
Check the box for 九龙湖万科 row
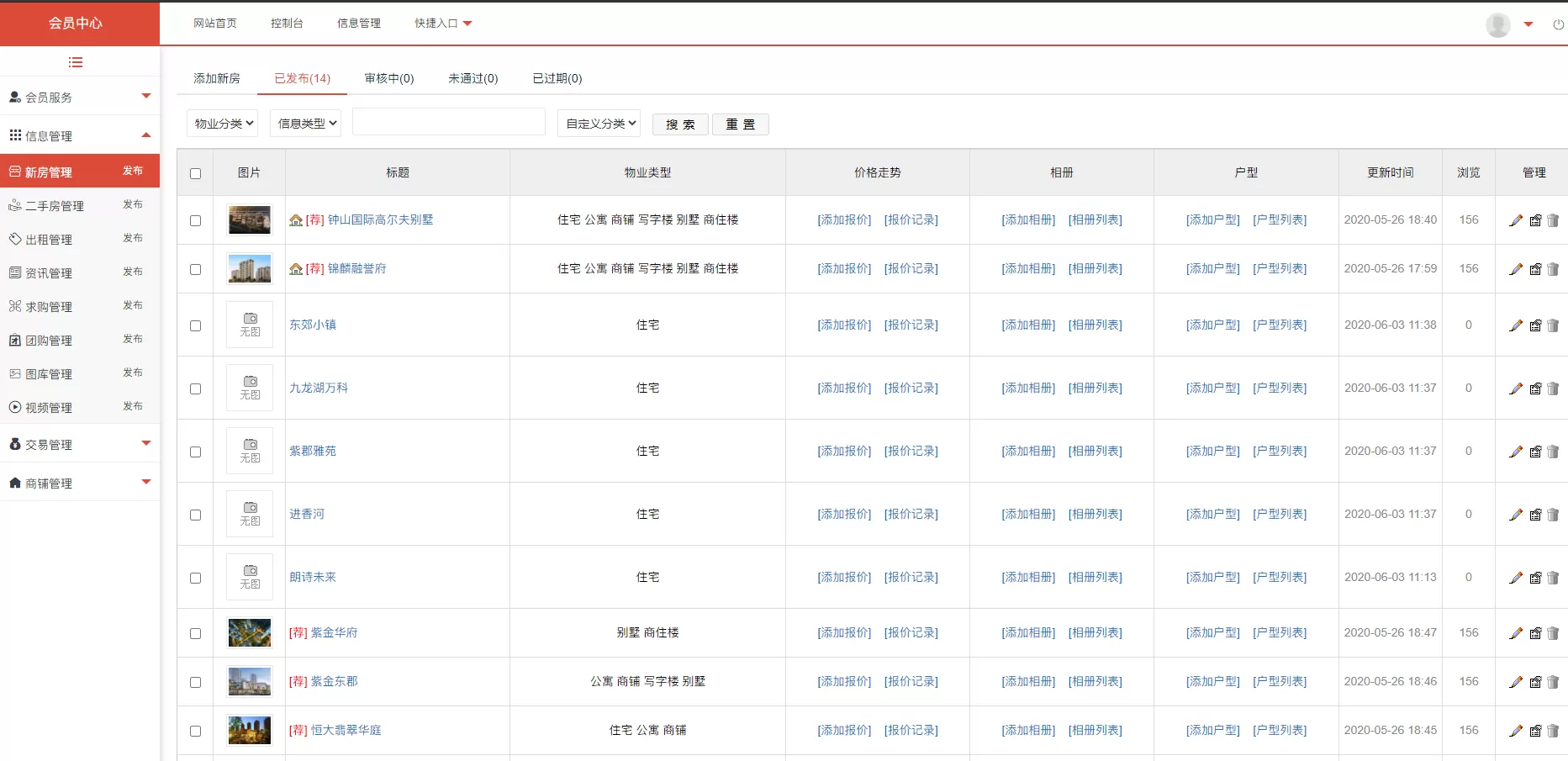coord(195,388)
